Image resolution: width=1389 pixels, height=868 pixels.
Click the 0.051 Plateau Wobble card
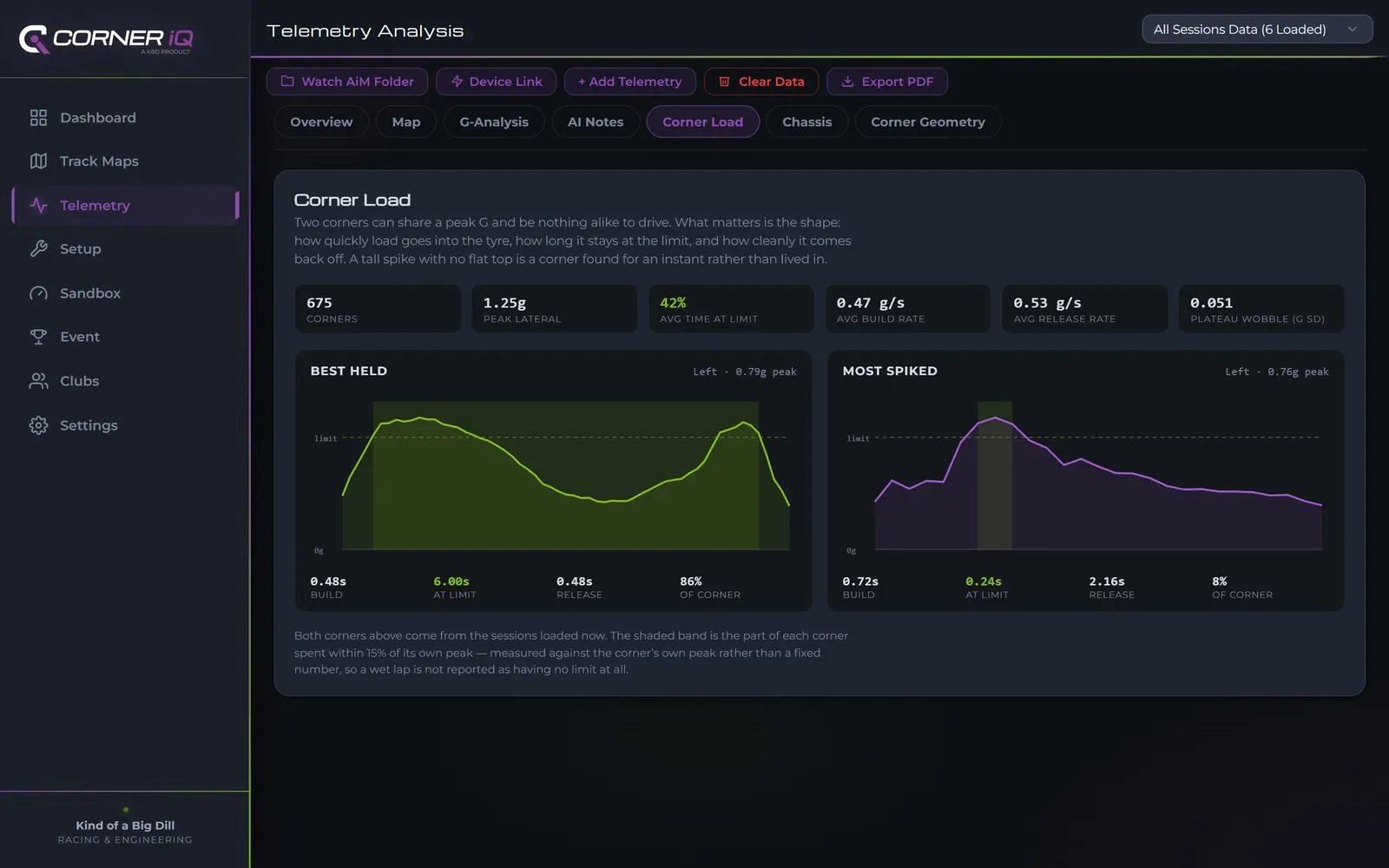click(1261, 308)
